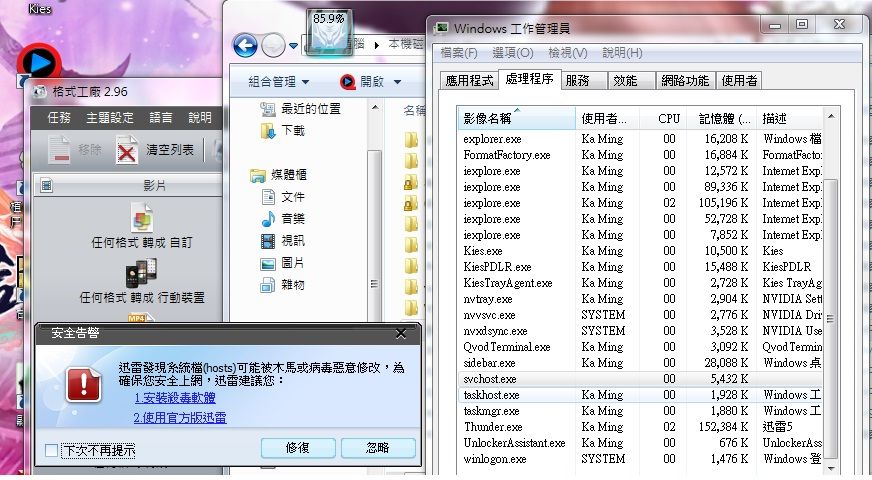This screenshot has width=872, height=480.
Task: Sort processes by the CPU column header
Action: 669,118
